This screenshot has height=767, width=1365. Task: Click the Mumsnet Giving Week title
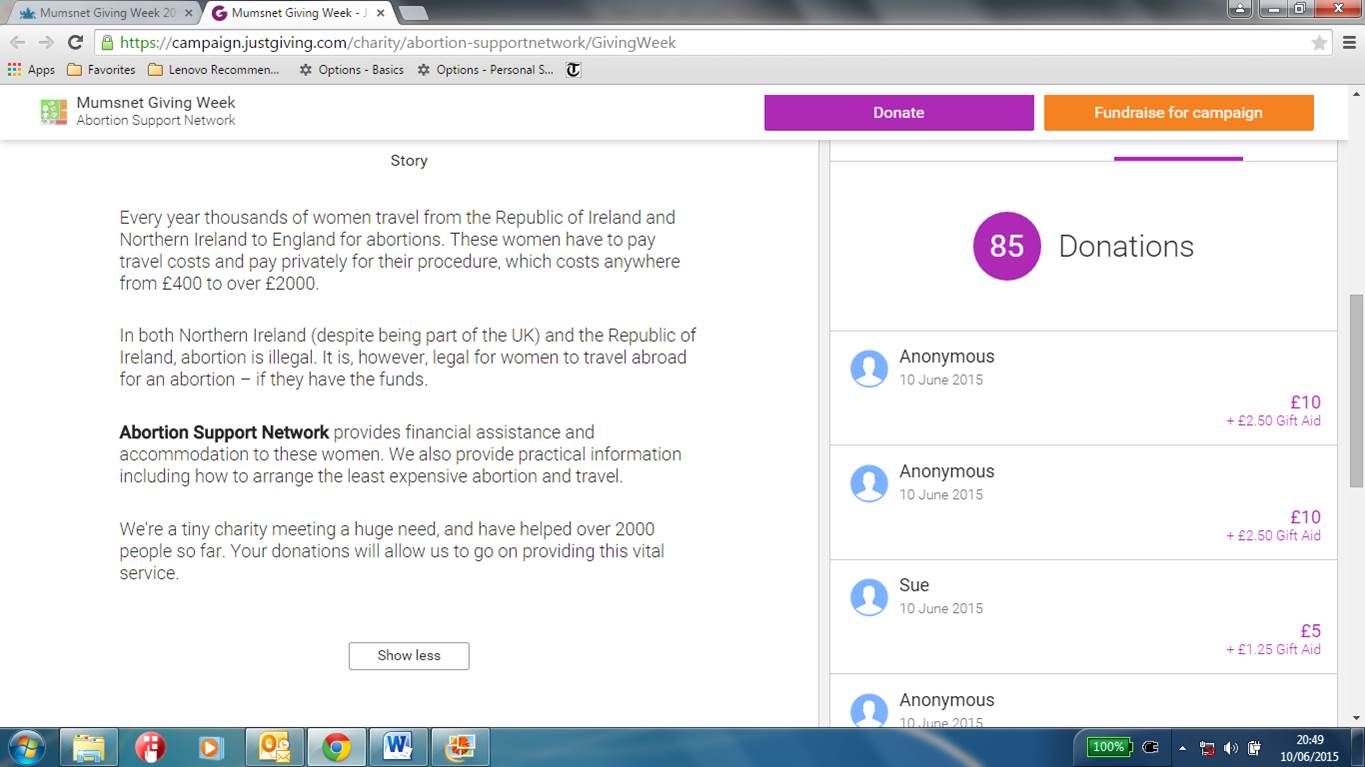pyautogui.click(x=156, y=103)
